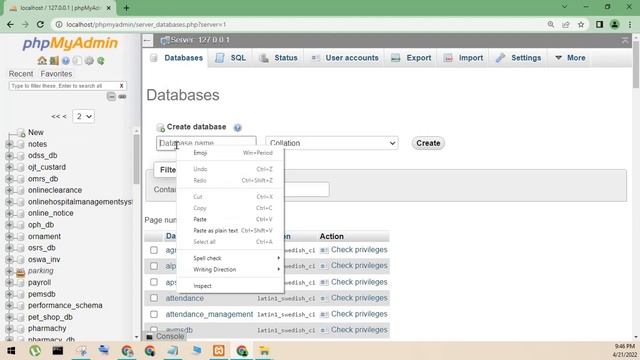
Task: Collapse all tree items icon
Action: tap(111, 96)
